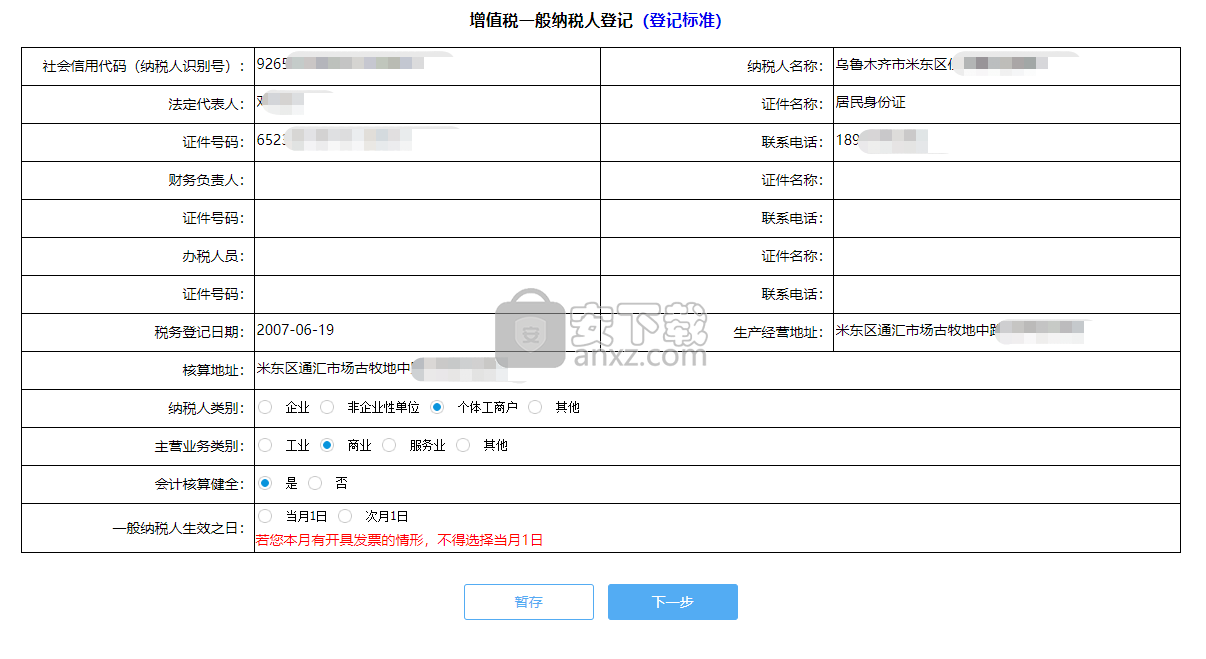Image resolution: width=1206 pixels, height=659 pixels.
Task: Click the 税务登记日期 label
Action: click(199, 333)
